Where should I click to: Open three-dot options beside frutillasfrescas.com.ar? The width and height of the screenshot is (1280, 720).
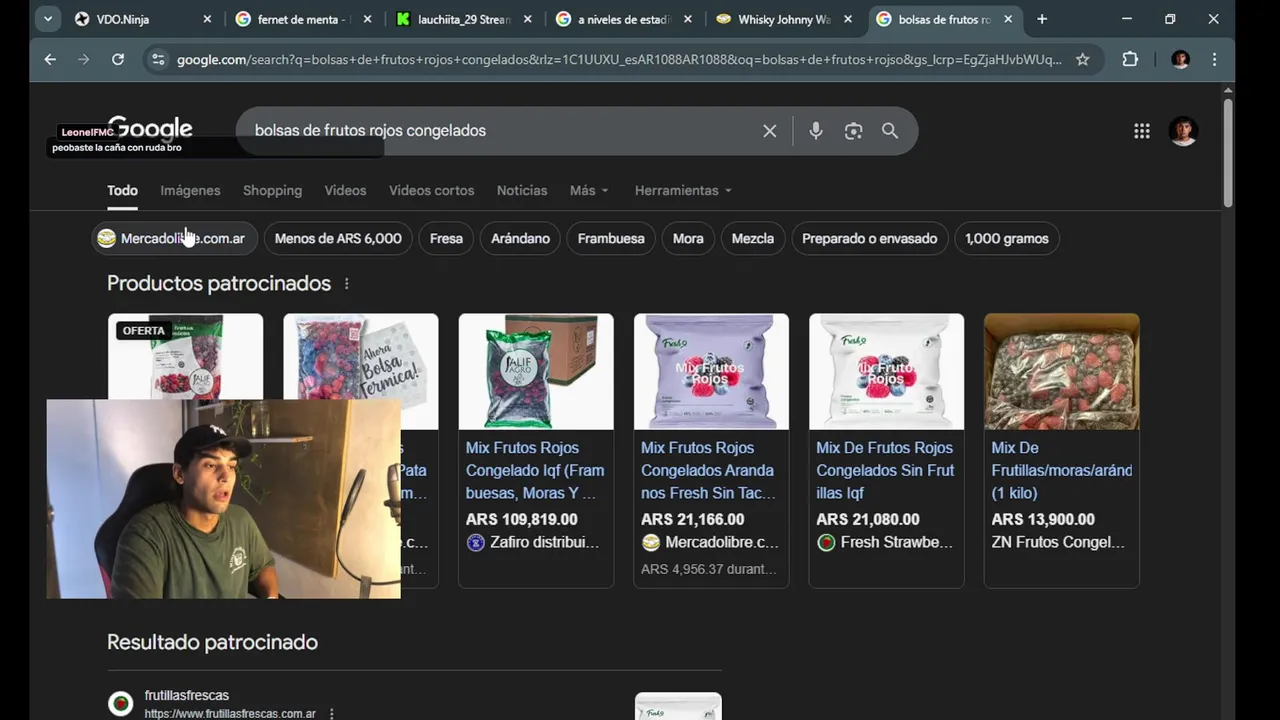click(332, 714)
